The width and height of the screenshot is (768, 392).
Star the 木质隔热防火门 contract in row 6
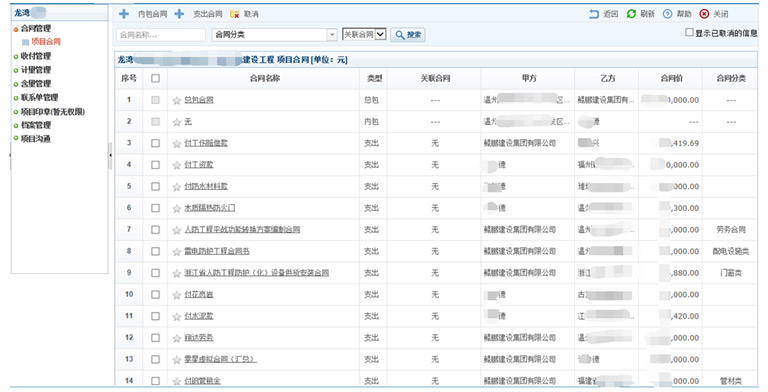coord(177,208)
